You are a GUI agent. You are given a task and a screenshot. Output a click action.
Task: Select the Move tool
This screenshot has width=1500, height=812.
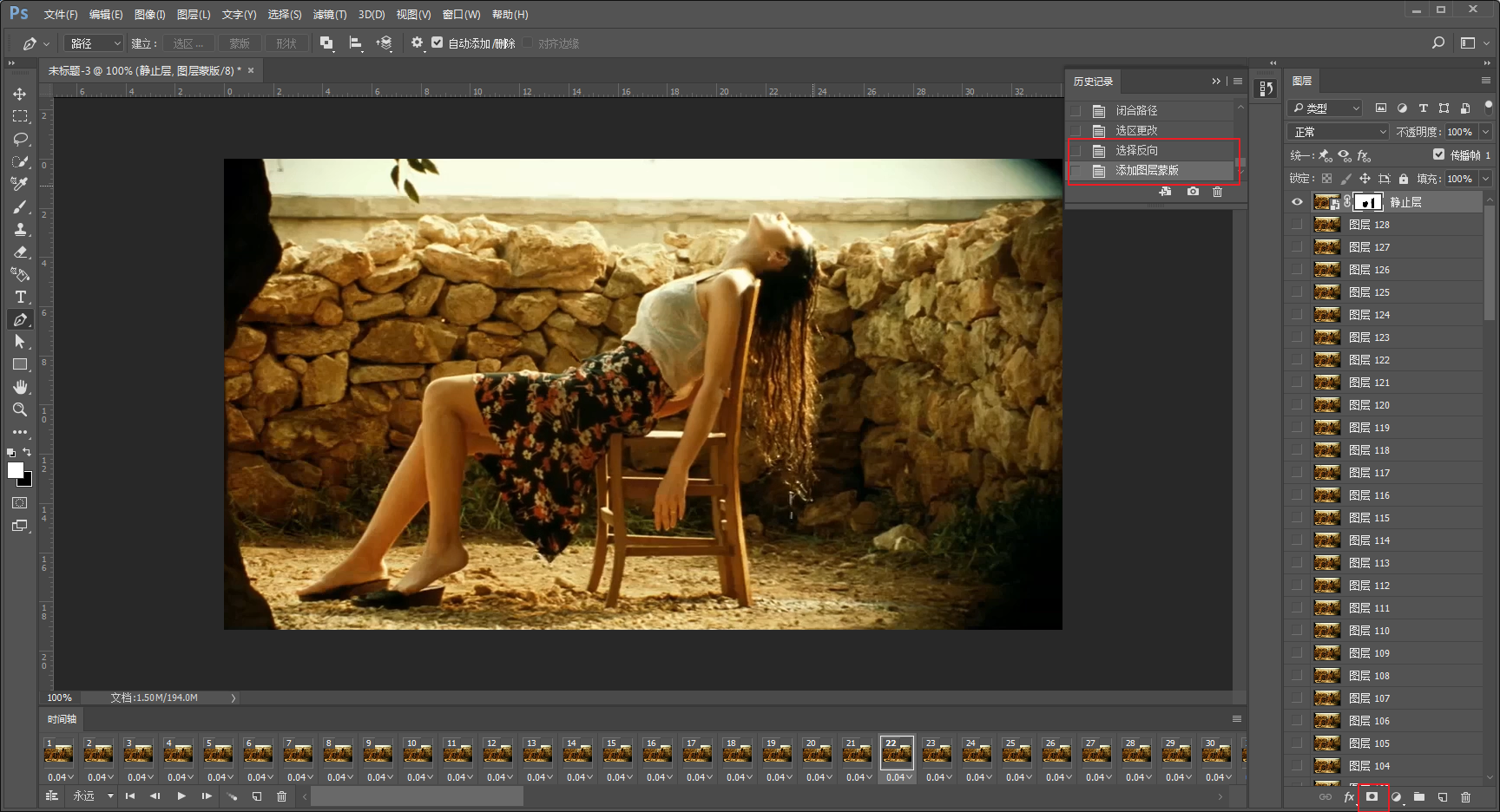click(20, 94)
